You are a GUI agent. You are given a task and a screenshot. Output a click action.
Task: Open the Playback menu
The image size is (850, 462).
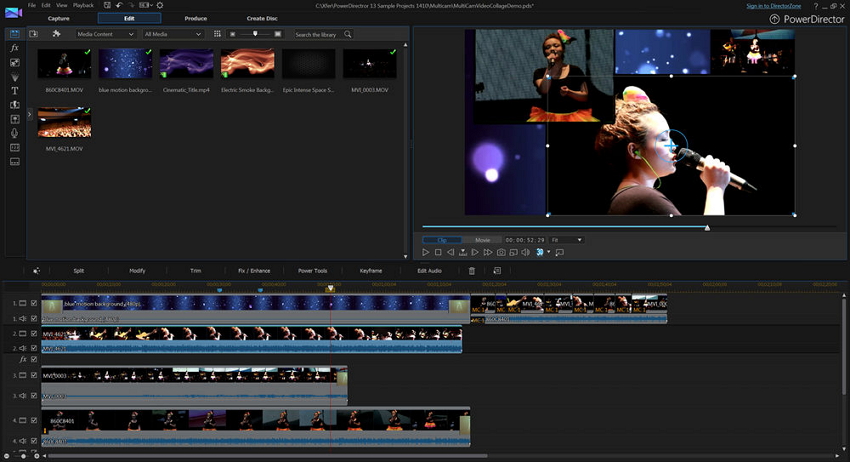coord(83,6)
